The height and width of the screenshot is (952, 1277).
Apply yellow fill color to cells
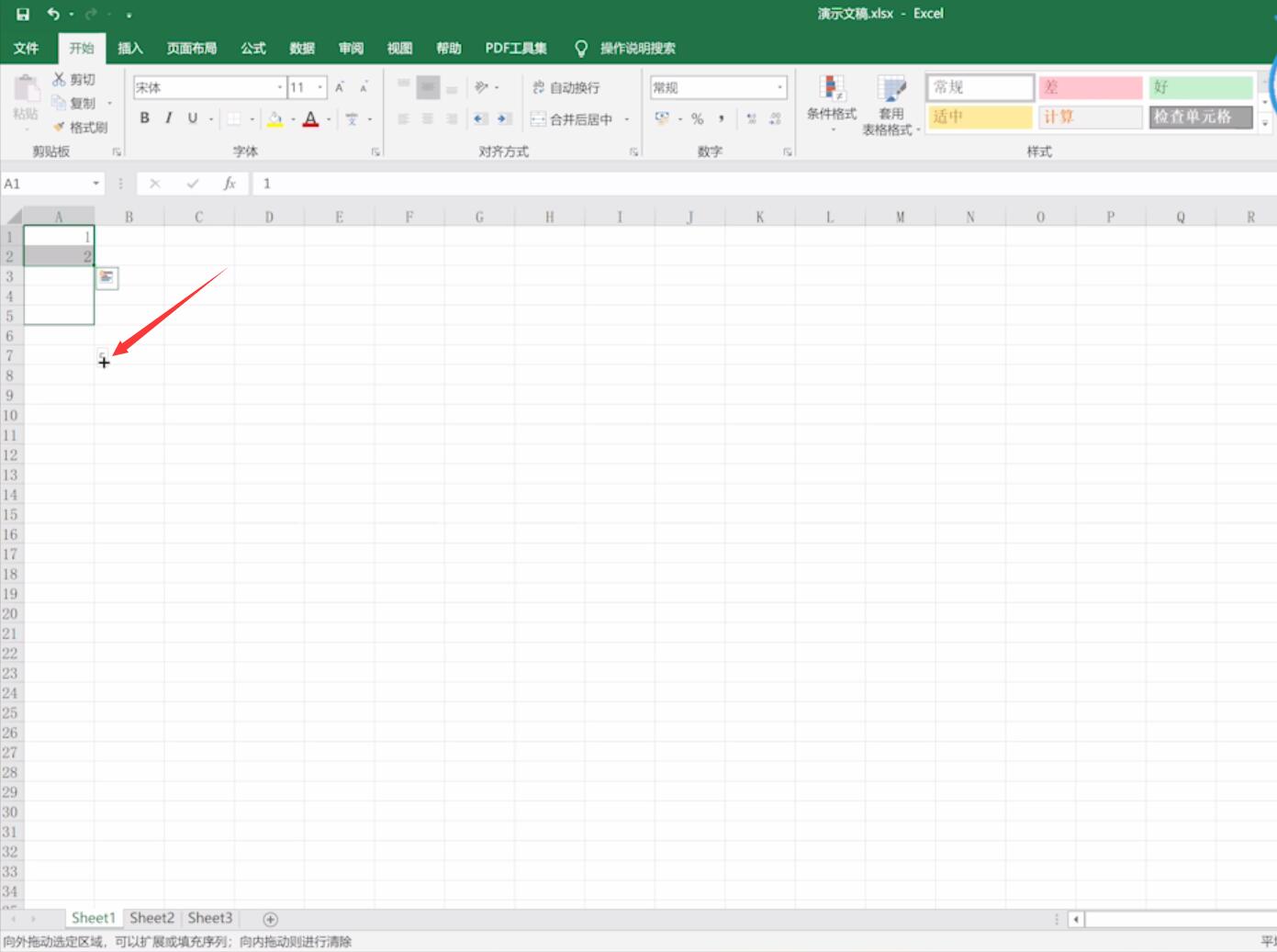pyautogui.click(x=274, y=118)
